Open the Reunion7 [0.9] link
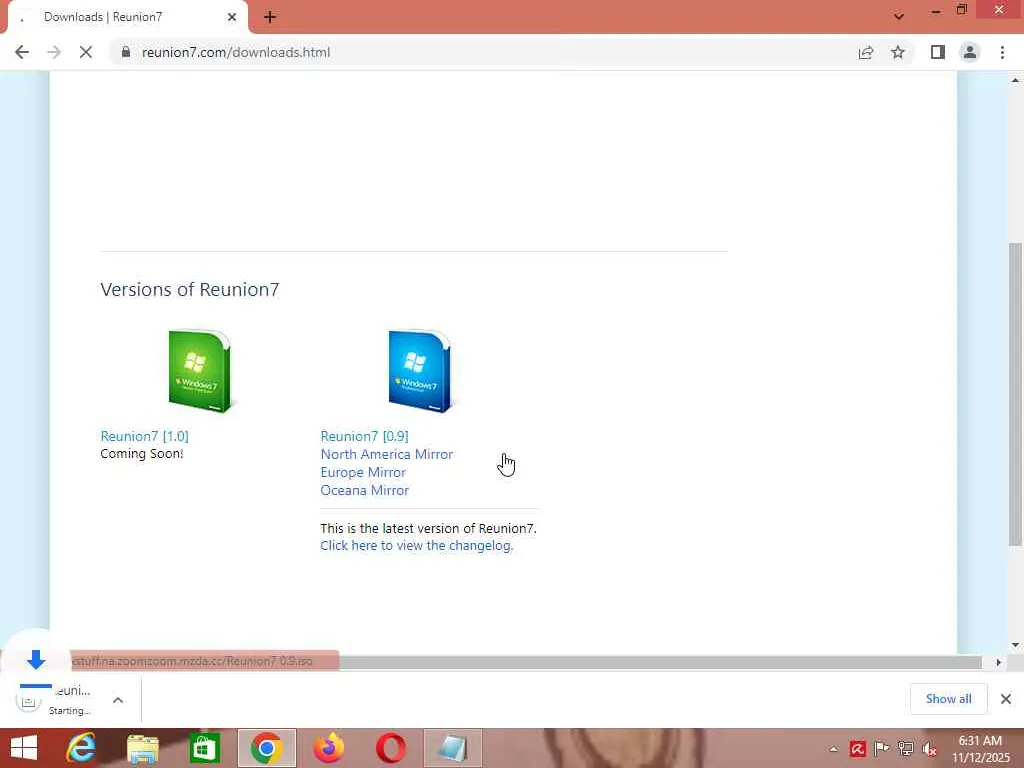Viewport: 1024px width, 768px height. point(364,436)
